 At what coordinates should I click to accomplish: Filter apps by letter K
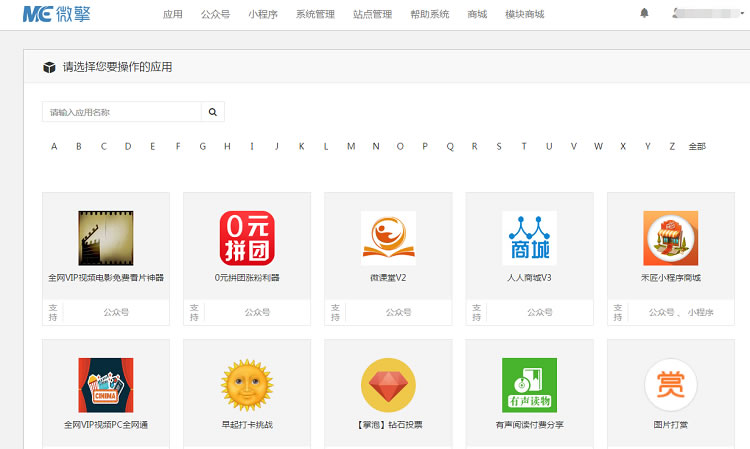[301, 146]
